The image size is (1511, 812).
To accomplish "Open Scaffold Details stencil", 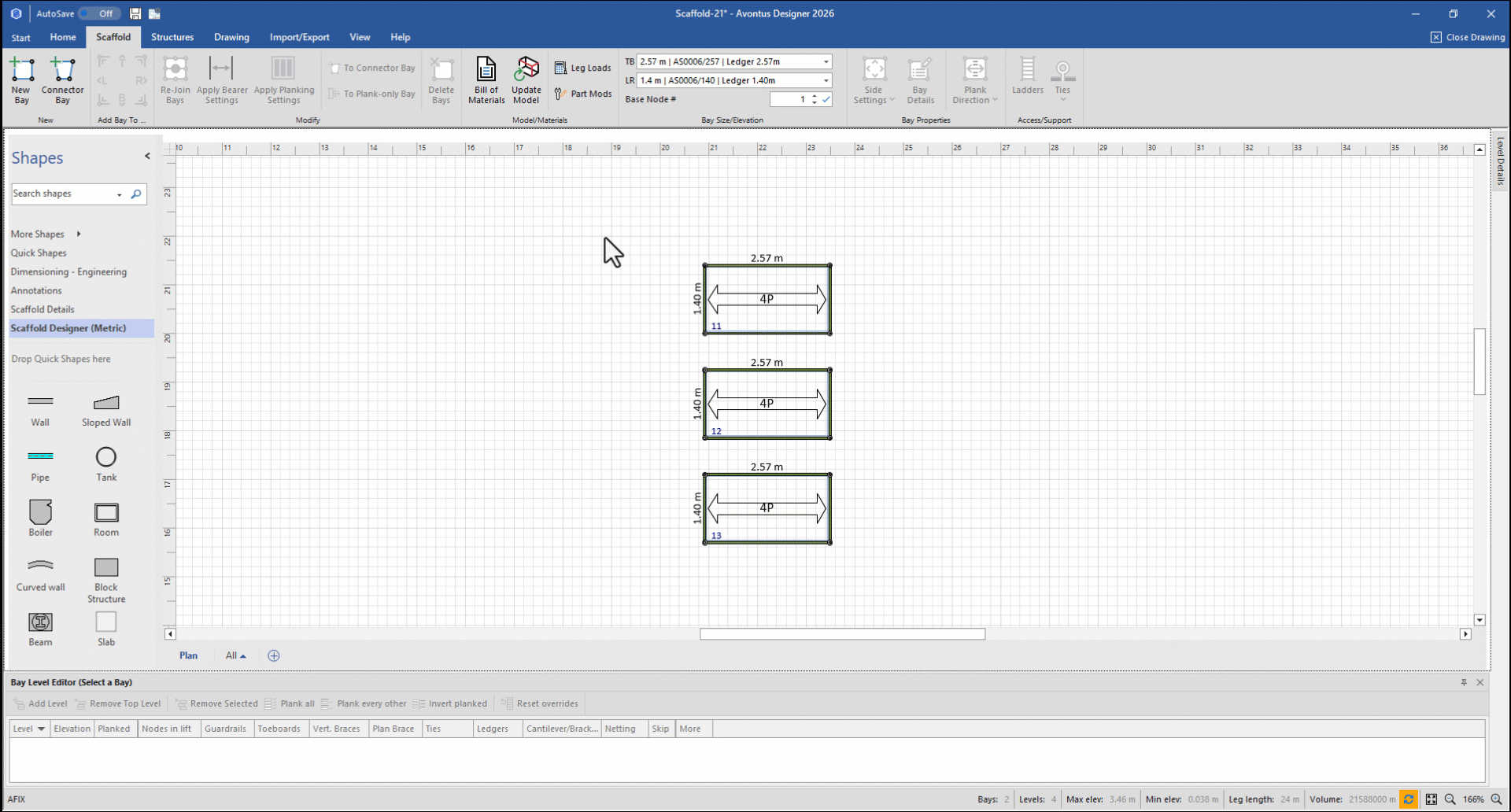I will coord(42,309).
